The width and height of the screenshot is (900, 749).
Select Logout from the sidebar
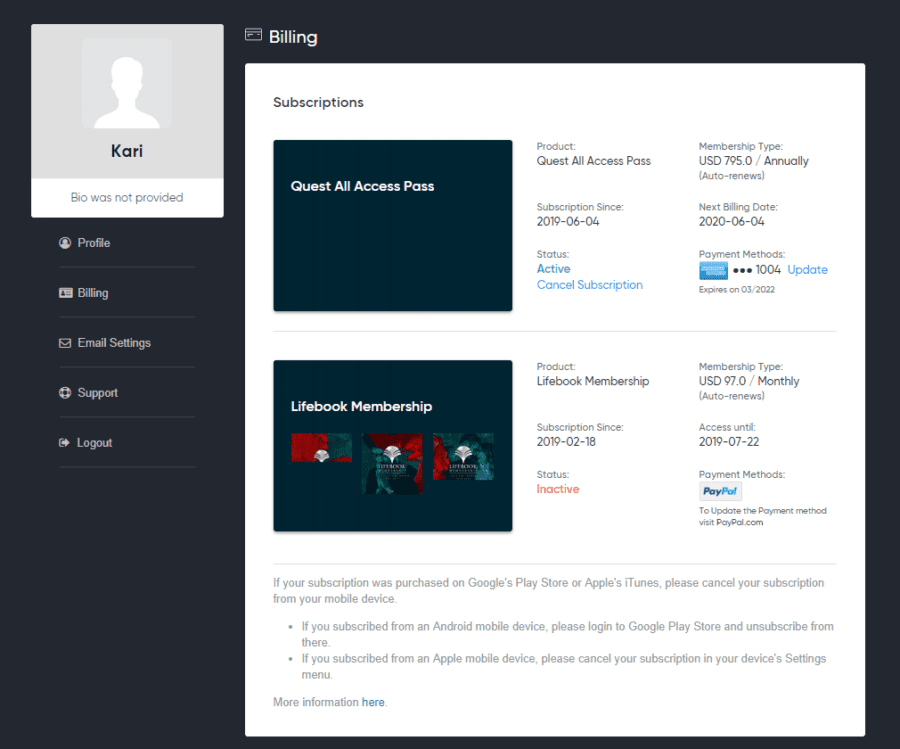tap(95, 443)
